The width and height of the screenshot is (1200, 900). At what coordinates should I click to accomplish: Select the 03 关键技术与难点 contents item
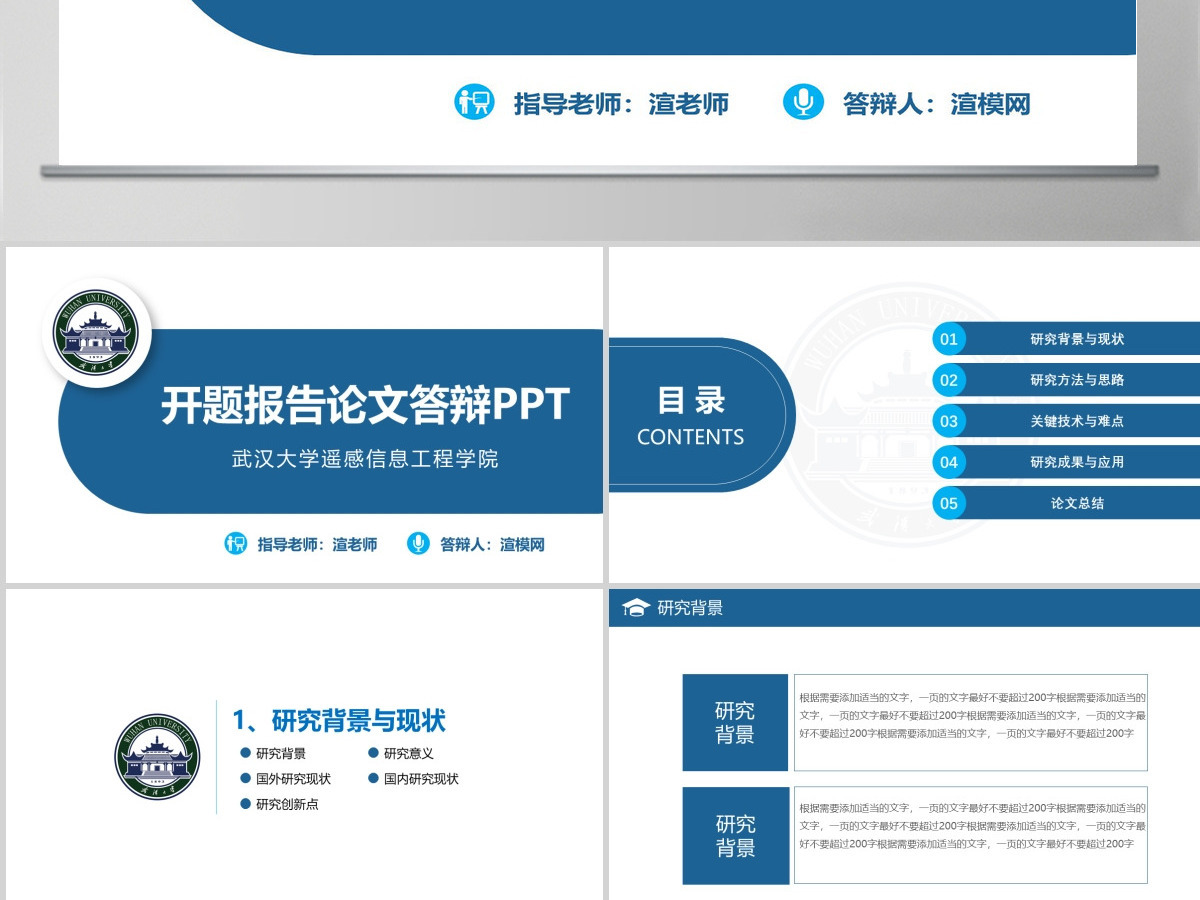pyautogui.click(x=1066, y=421)
